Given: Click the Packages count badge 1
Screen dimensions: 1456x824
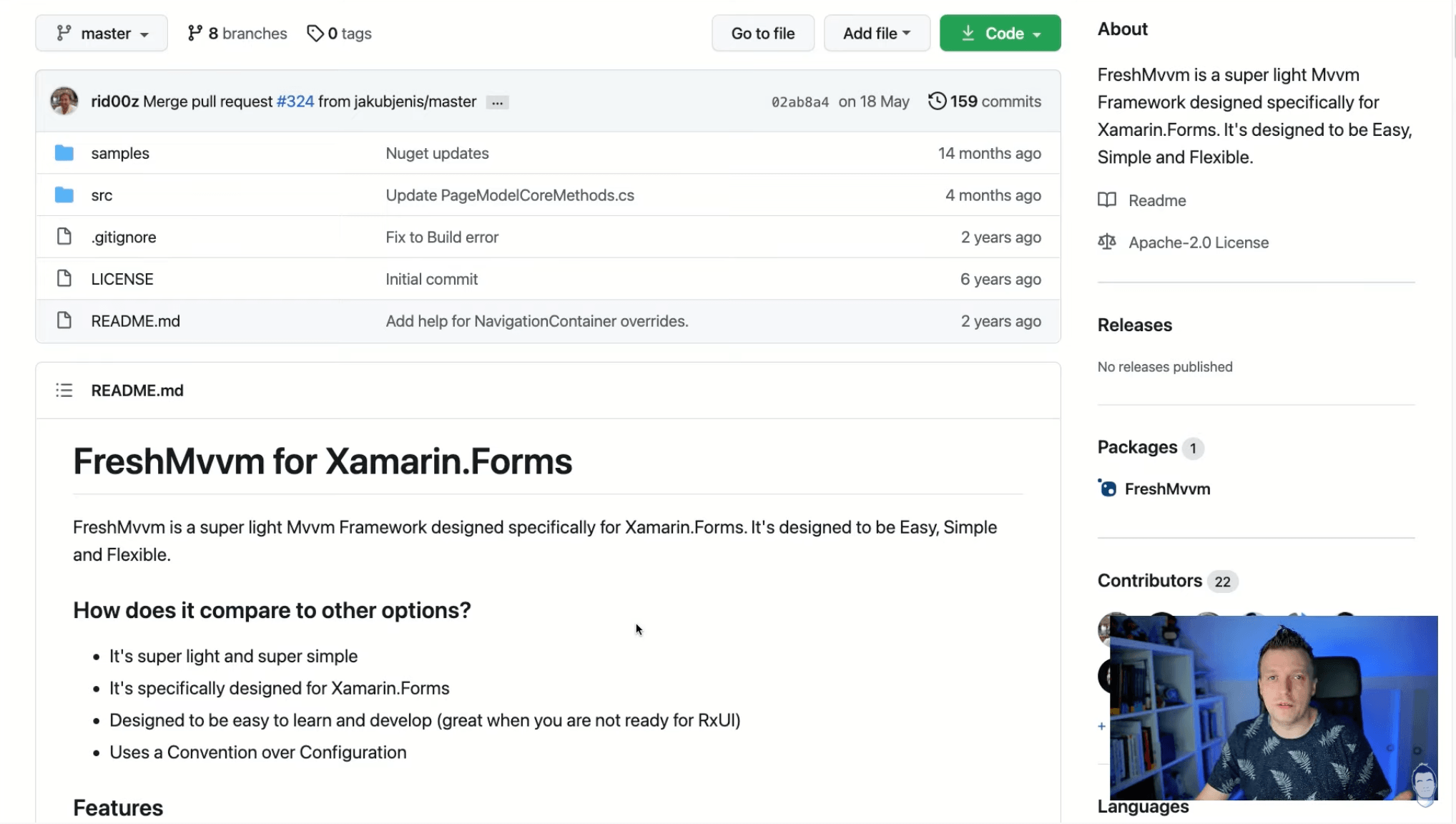Looking at the screenshot, I should pyautogui.click(x=1193, y=448).
